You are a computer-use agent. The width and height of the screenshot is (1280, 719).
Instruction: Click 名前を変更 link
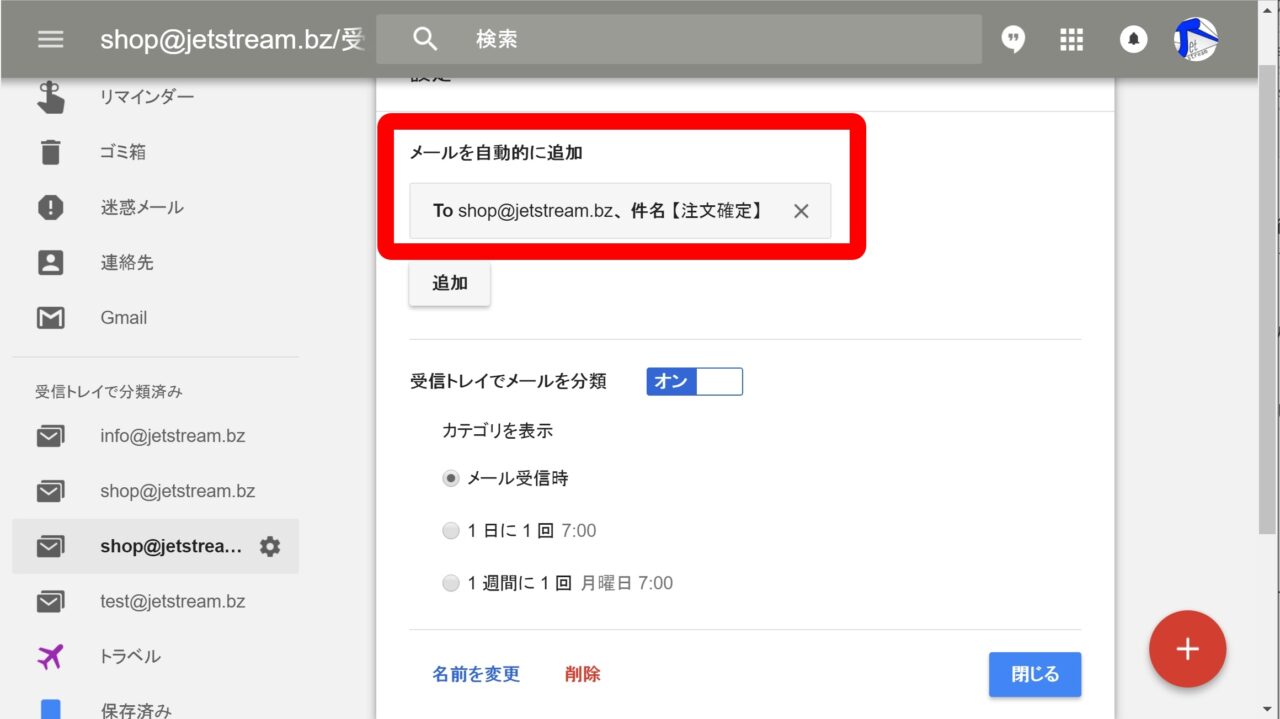[x=476, y=674]
